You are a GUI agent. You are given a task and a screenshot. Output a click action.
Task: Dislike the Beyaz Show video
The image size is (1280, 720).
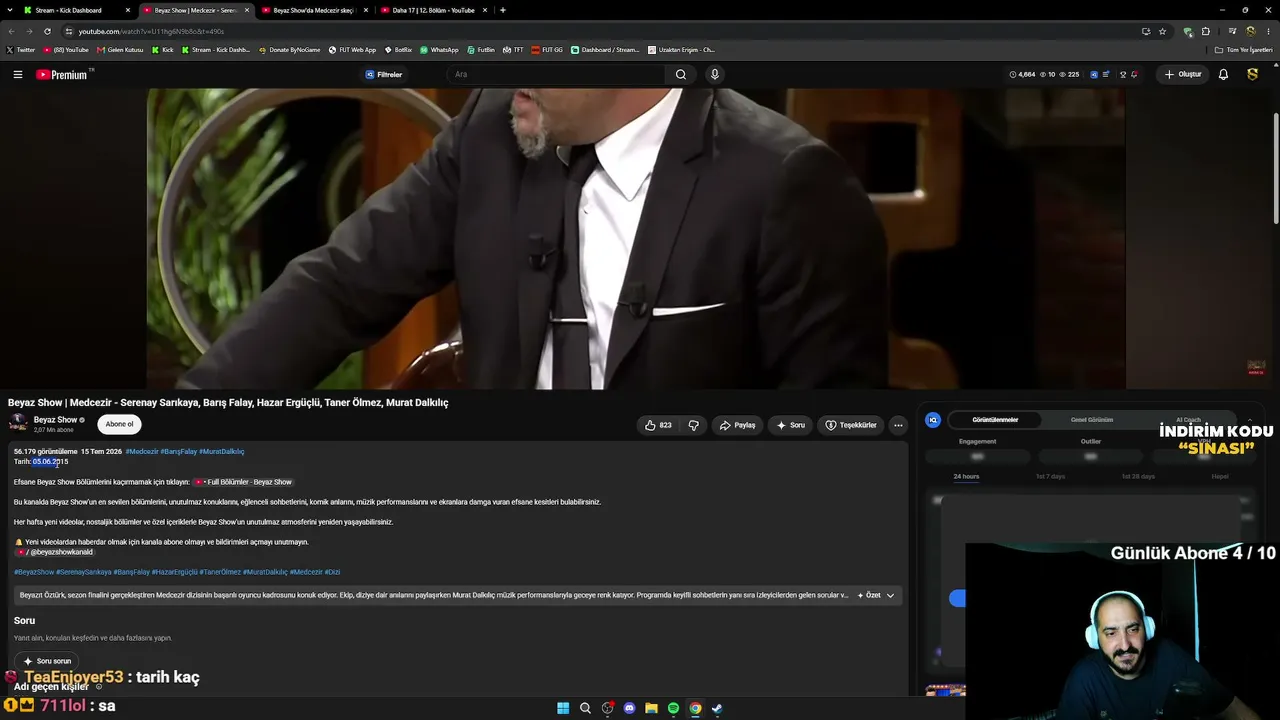click(x=693, y=425)
